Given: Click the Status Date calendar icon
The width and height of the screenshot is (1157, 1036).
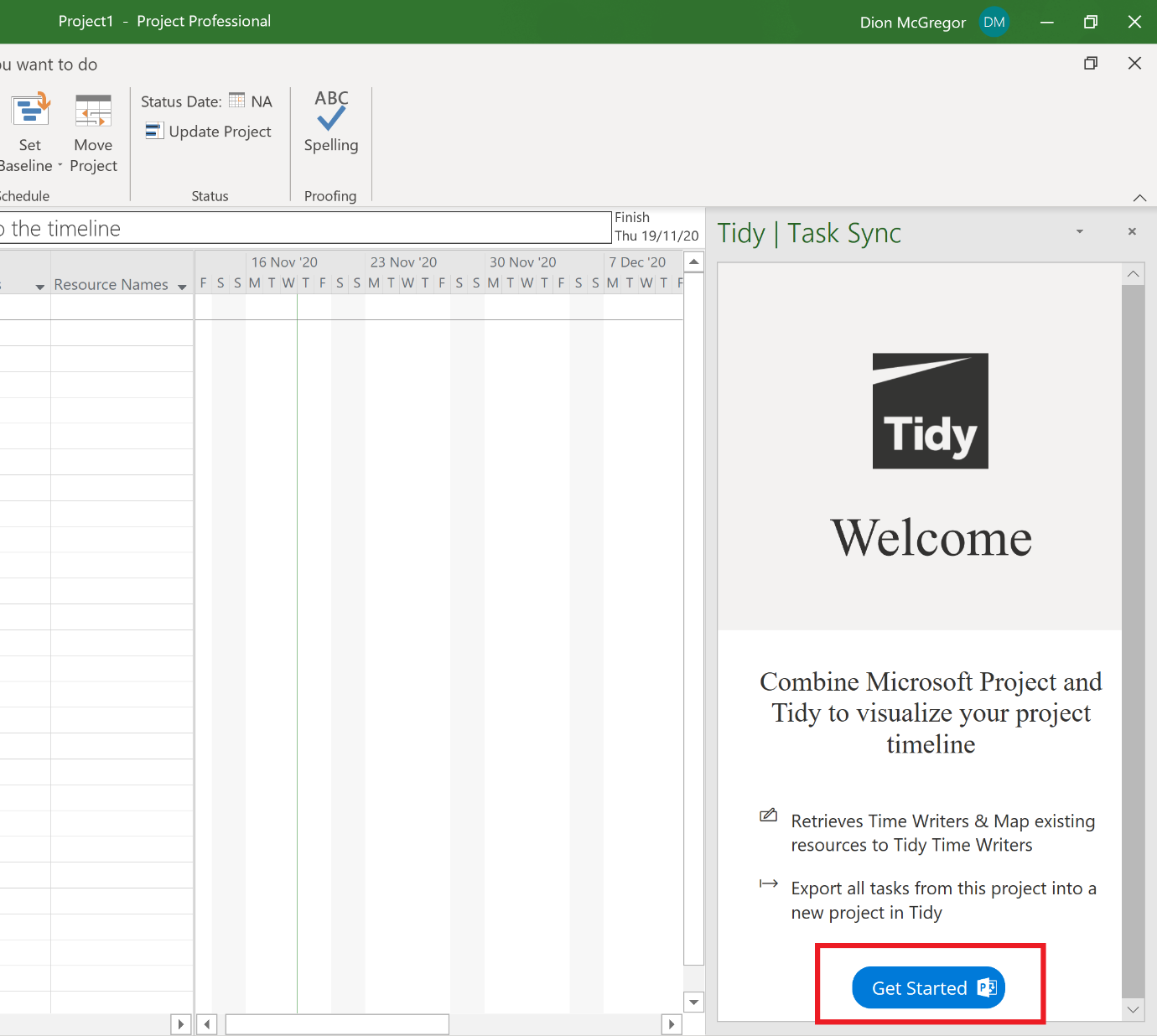Looking at the screenshot, I should pyautogui.click(x=236, y=101).
